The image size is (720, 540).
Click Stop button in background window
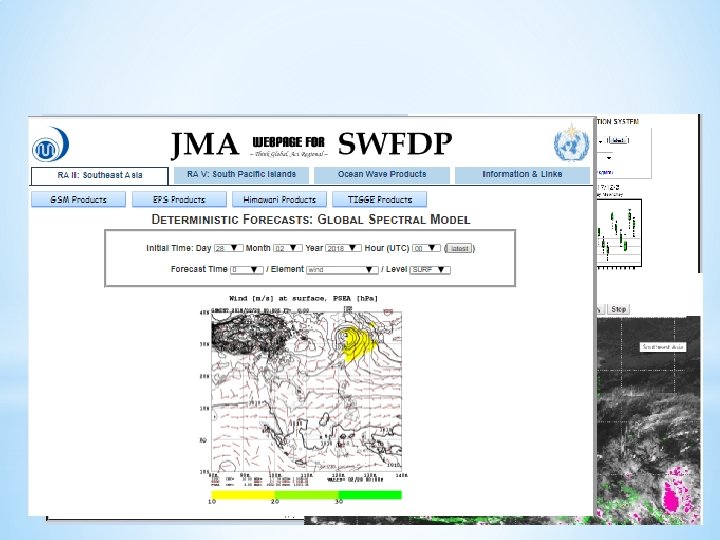tap(618, 309)
